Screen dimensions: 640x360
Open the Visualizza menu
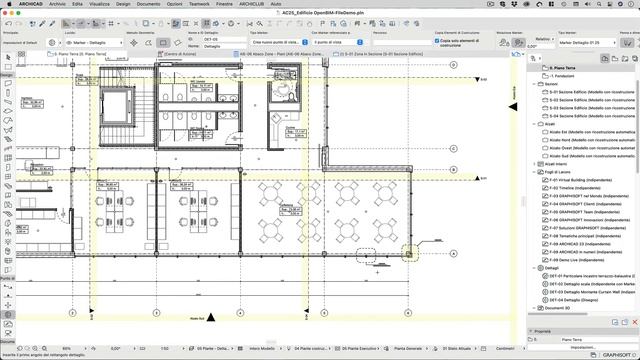(x=99, y=4)
